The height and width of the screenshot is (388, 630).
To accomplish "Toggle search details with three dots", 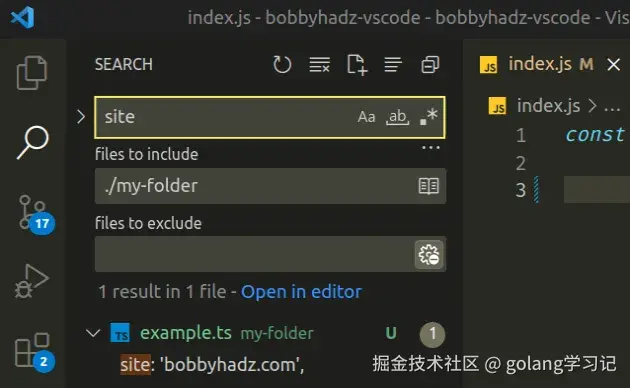I will click(x=431, y=148).
